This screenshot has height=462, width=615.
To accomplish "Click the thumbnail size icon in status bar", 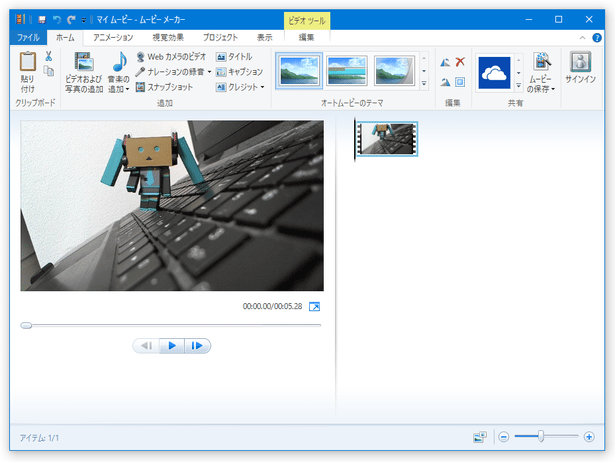I will coord(480,437).
